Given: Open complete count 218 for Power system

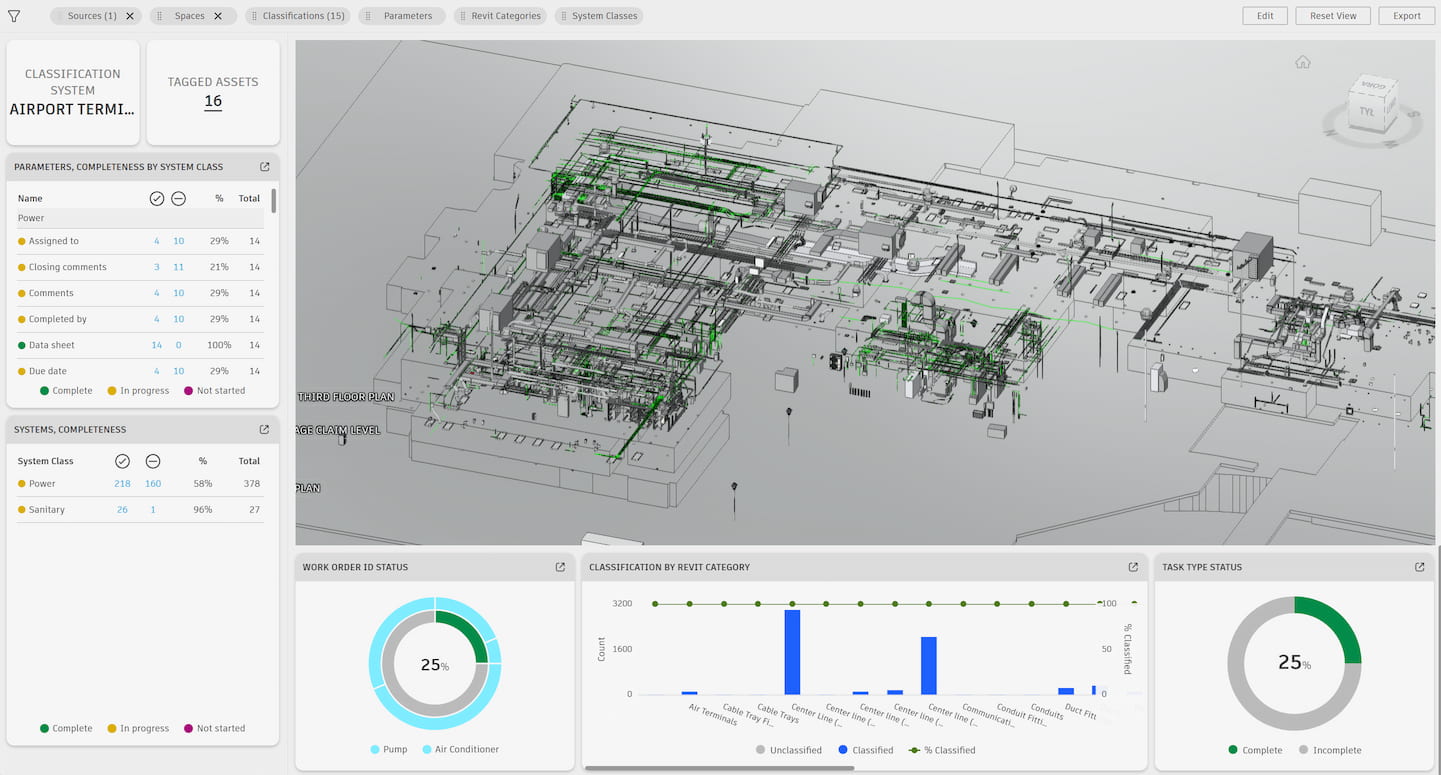Looking at the screenshot, I should click(122, 484).
